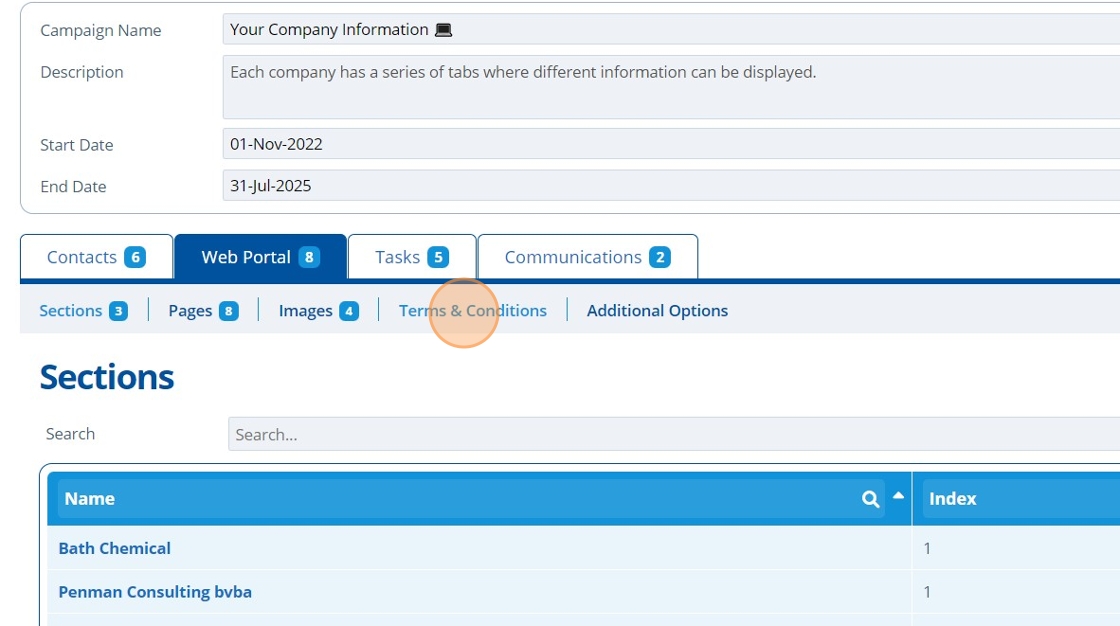The image size is (1120, 626).
Task: Click the End Date field 31-Jul-2025
Action: 671,186
